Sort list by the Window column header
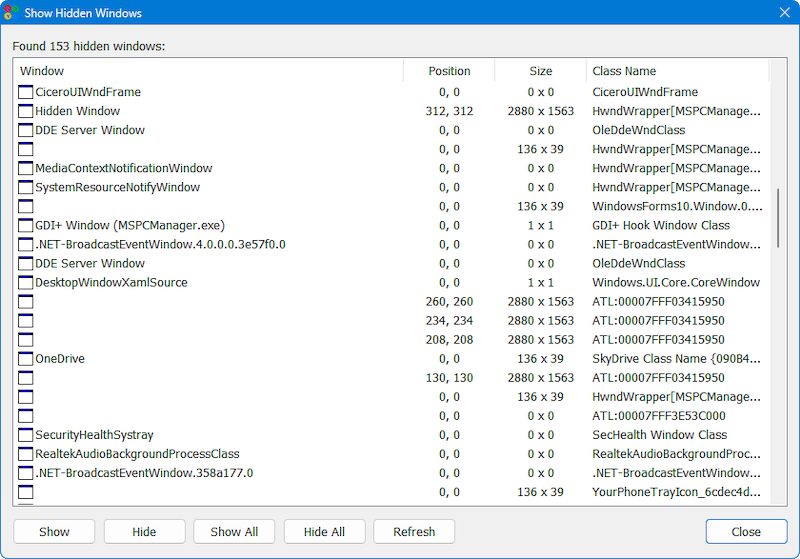The width and height of the screenshot is (800, 559). point(208,71)
